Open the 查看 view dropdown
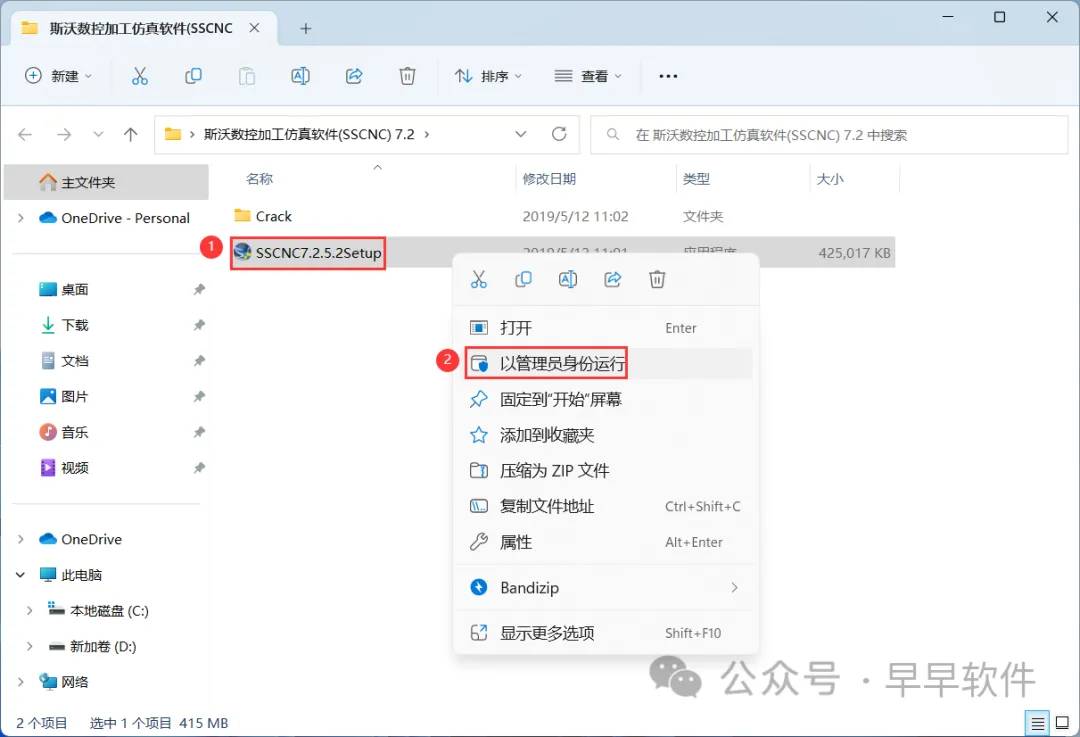The image size is (1080, 737). (588, 76)
